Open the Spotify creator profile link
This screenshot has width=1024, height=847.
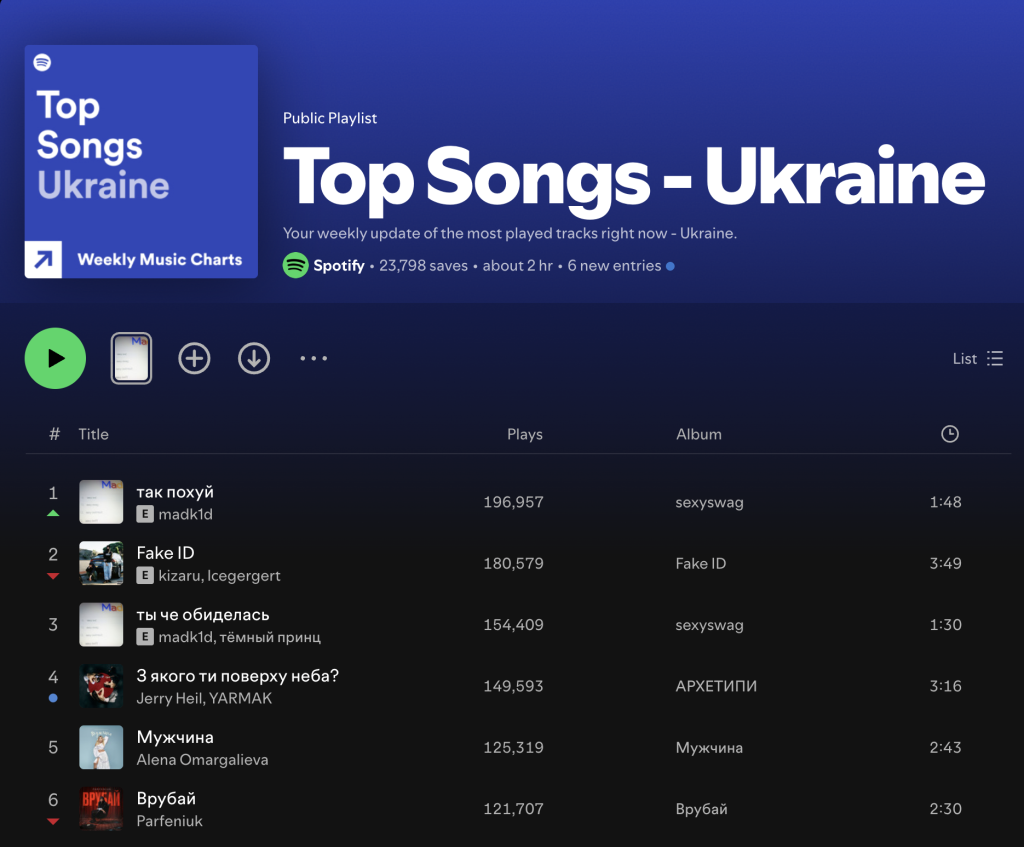click(x=338, y=265)
